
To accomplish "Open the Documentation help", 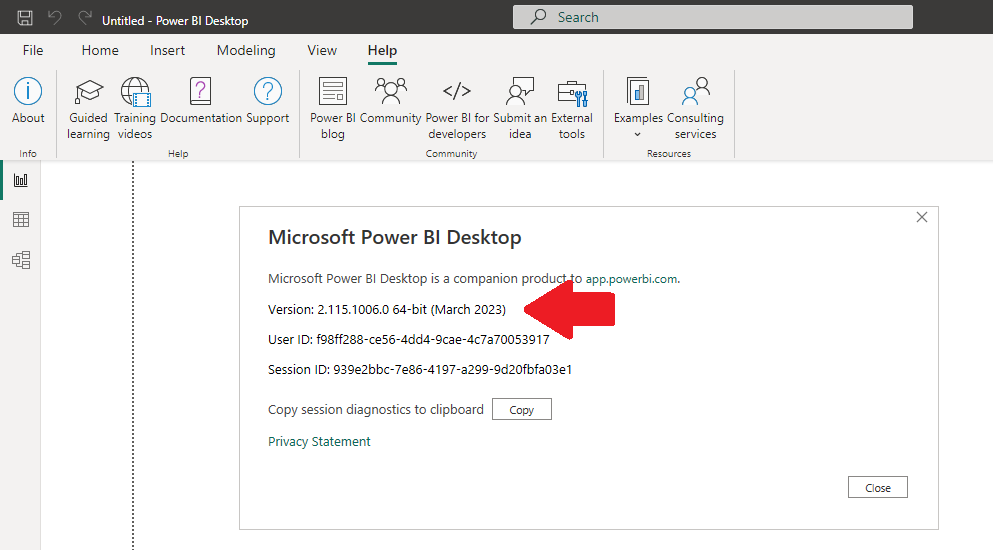I will pos(201,101).
